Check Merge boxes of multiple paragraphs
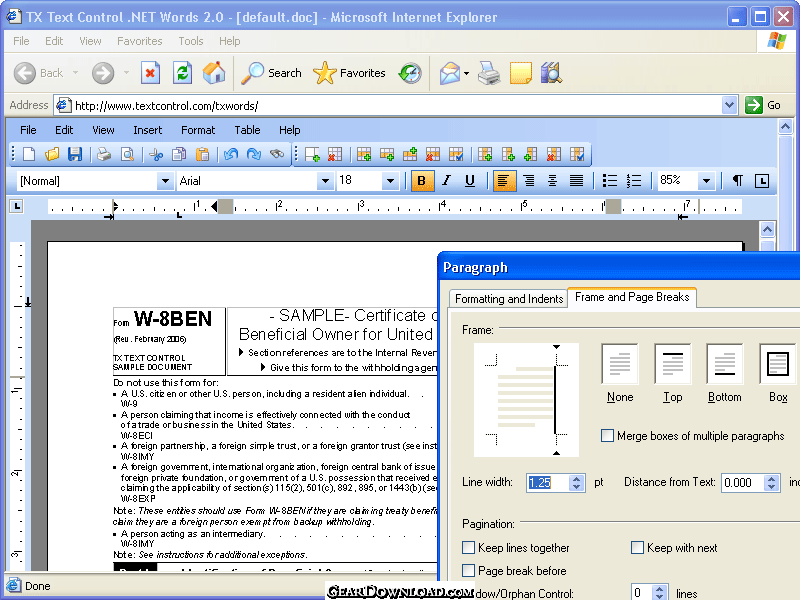This screenshot has width=800, height=600. pyautogui.click(x=607, y=436)
